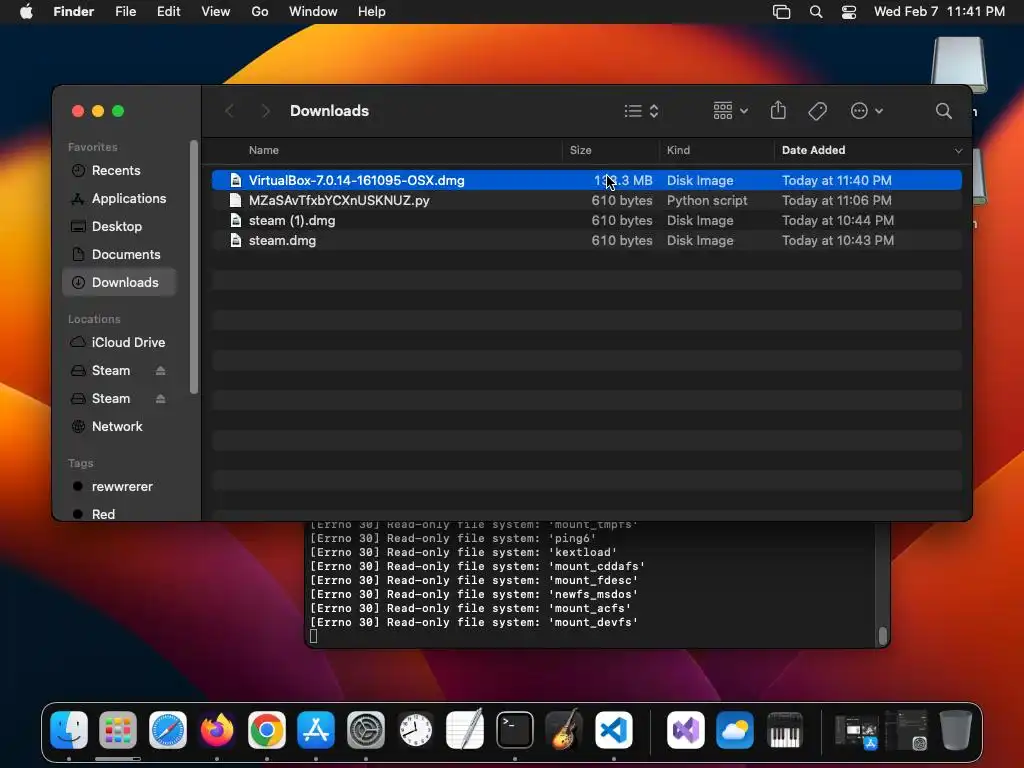1024x768 pixels.
Task: Open the Finder application menu
Action: pyautogui.click(x=74, y=12)
